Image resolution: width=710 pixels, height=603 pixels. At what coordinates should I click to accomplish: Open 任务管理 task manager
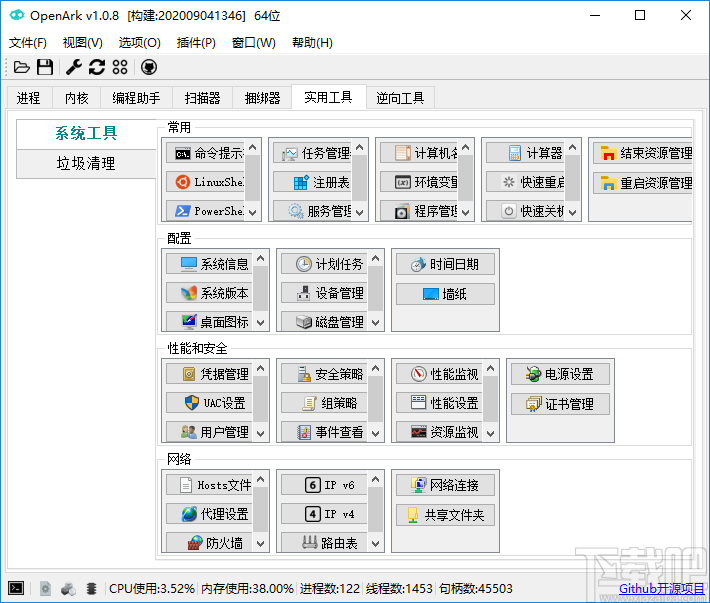pos(312,153)
